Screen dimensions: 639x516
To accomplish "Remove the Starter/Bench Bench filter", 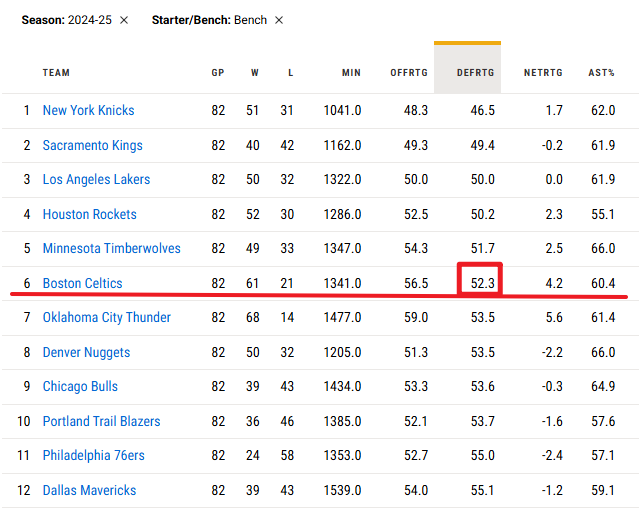I will tap(279, 20).
